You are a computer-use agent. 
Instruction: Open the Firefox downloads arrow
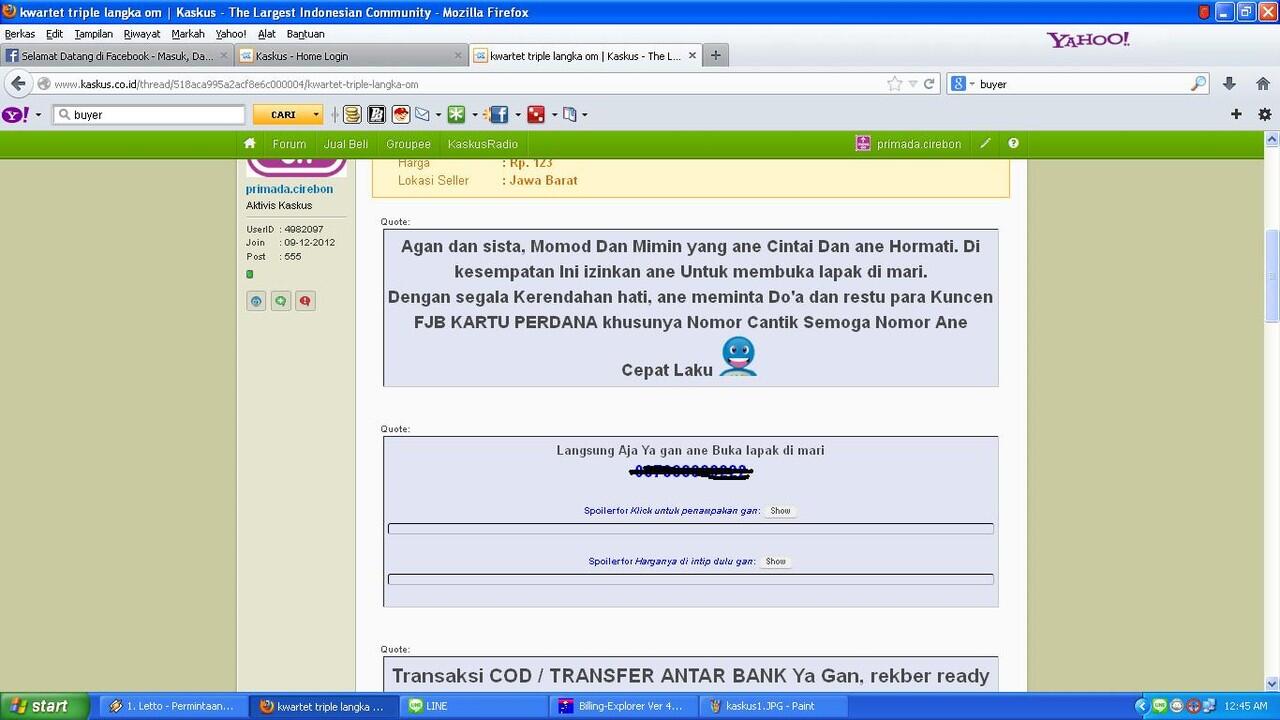(1230, 84)
